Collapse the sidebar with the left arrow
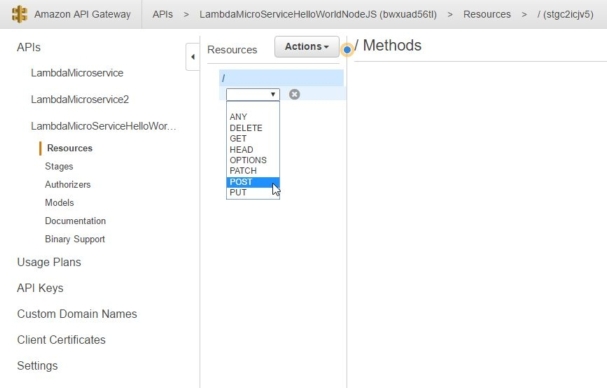Image resolution: width=607 pixels, height=388 pixels. tap(193, 57)
